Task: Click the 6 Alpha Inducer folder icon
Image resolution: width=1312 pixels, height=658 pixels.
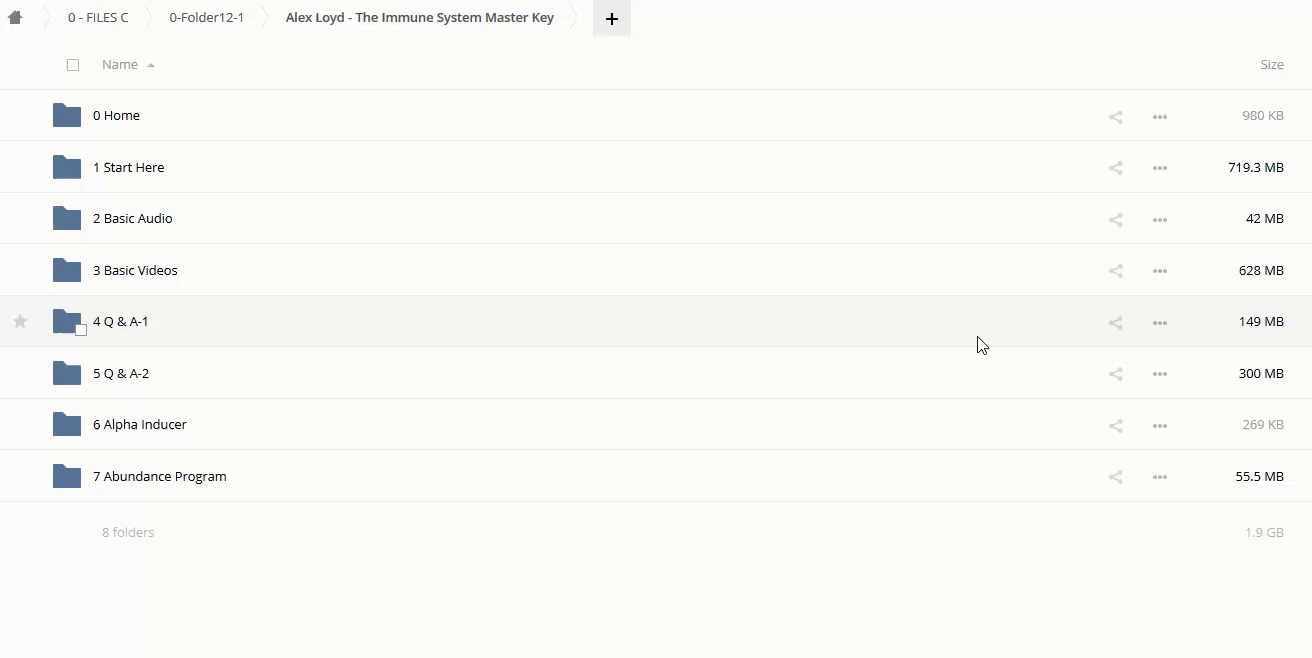Action: (x=67, y=424)
